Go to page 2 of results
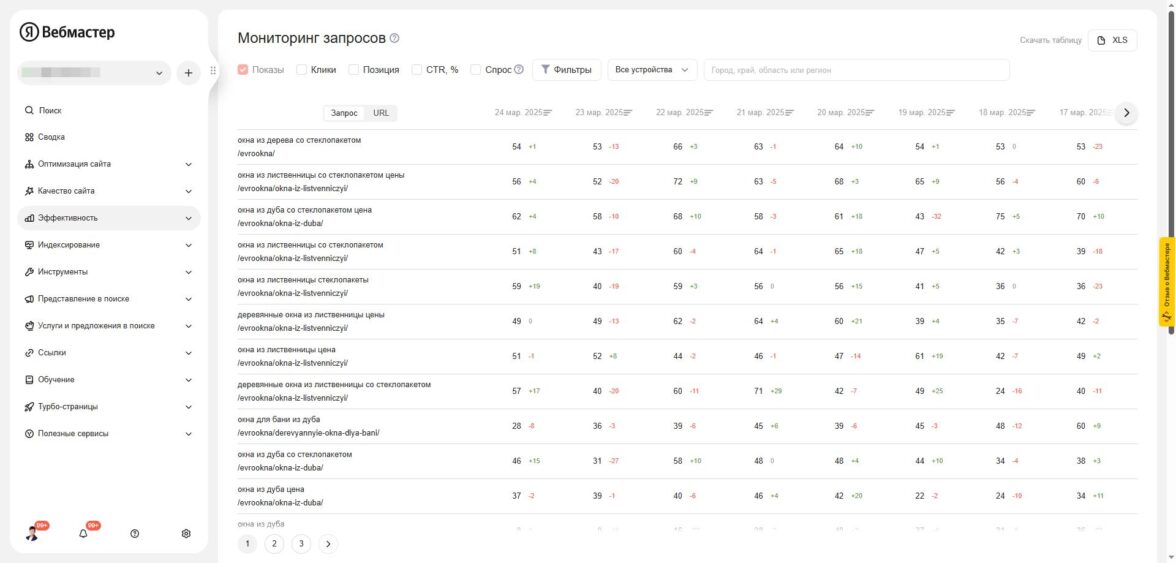The width and height of the screenshot is (1176, 563). pyautogui.click(x=274, y=544)
